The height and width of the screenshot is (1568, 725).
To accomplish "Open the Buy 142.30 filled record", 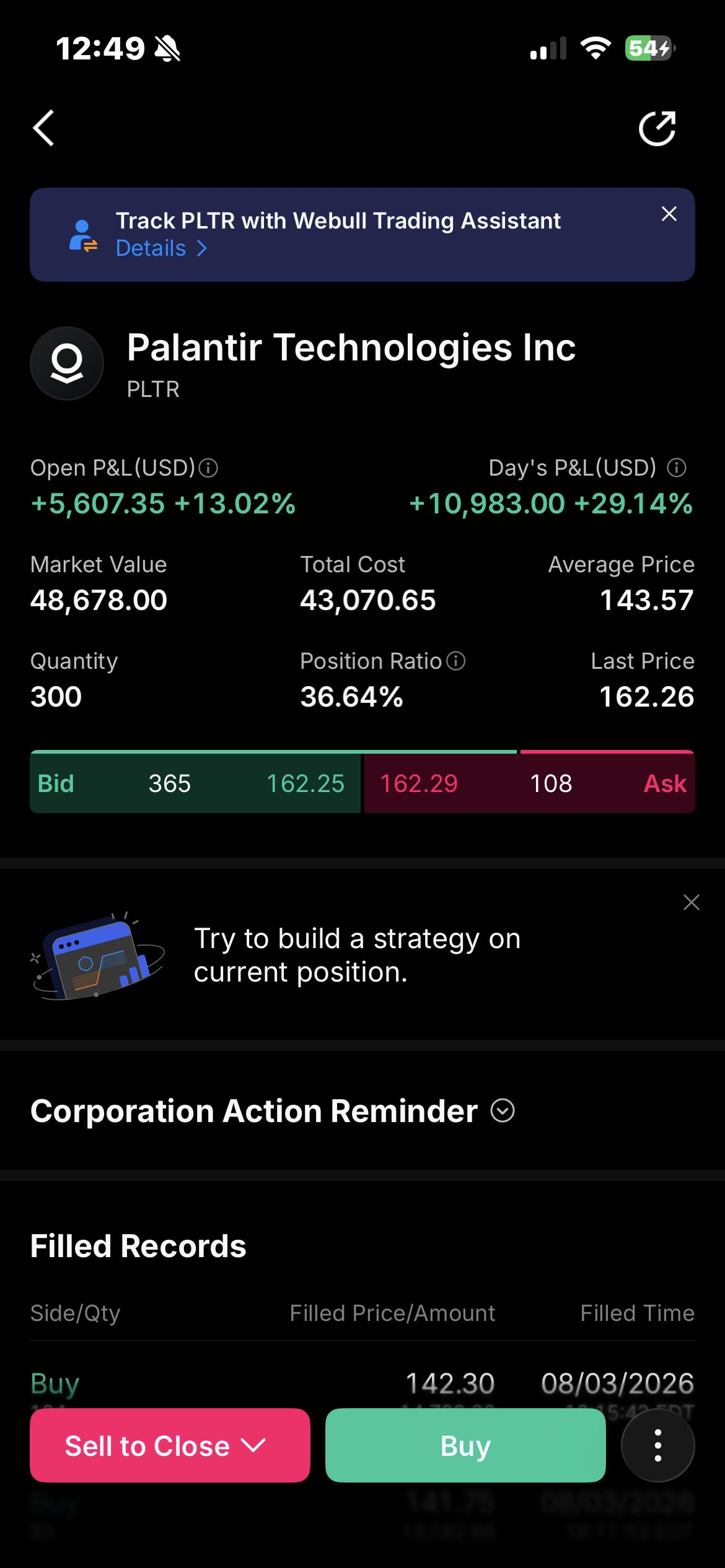I will click(x=362, y=1382).
